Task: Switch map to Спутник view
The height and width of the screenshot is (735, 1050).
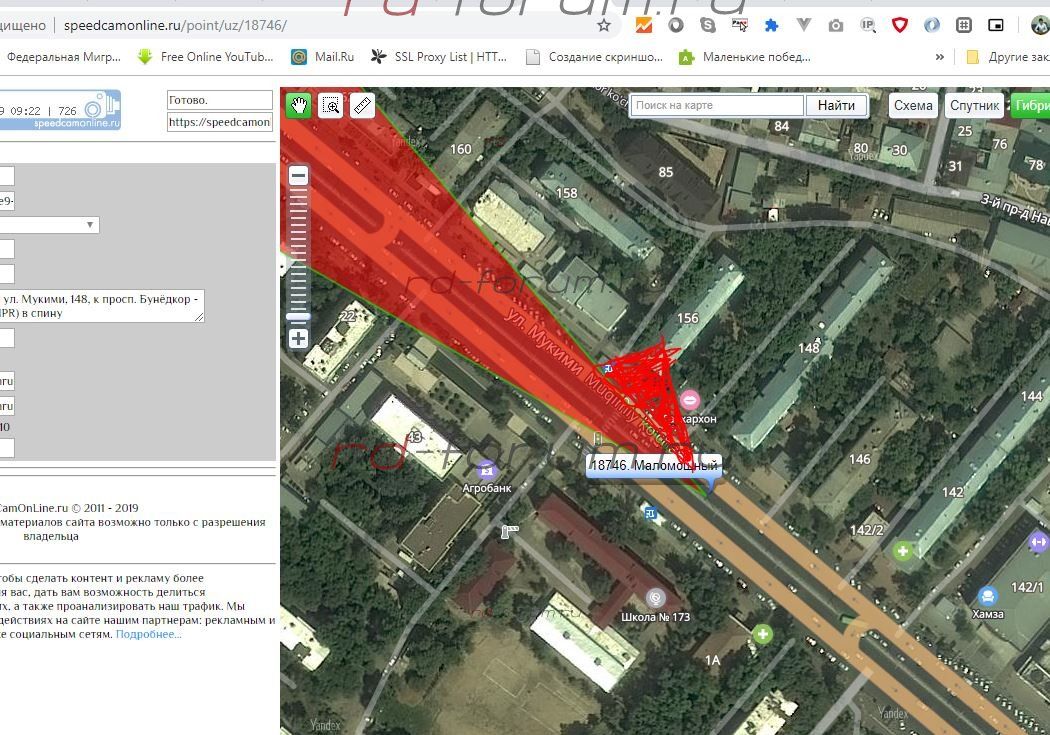Action: coord(974,105)
